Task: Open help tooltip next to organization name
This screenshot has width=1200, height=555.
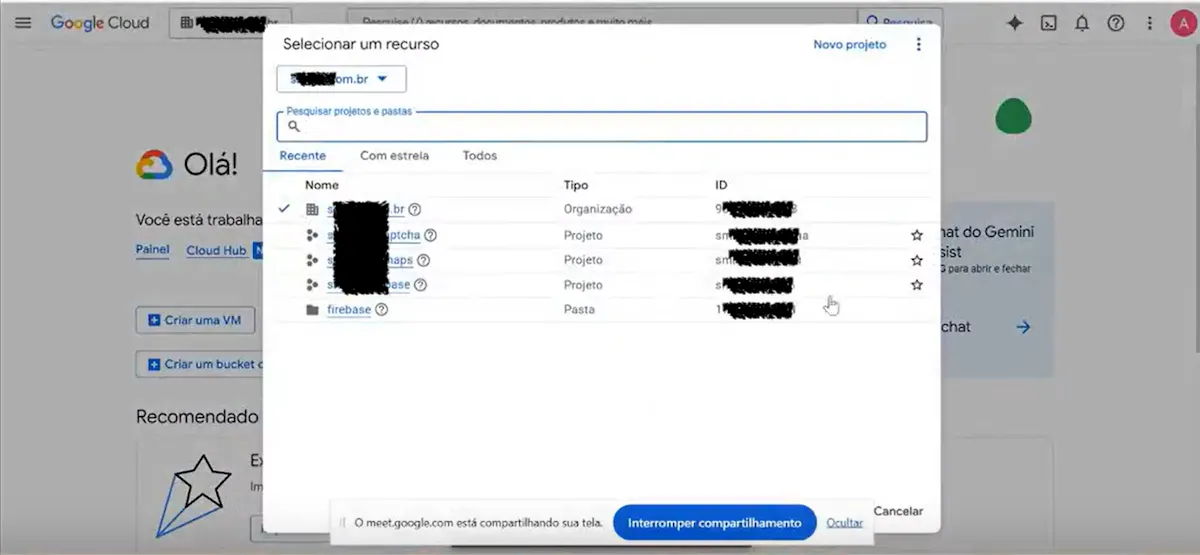Action: 415,210
